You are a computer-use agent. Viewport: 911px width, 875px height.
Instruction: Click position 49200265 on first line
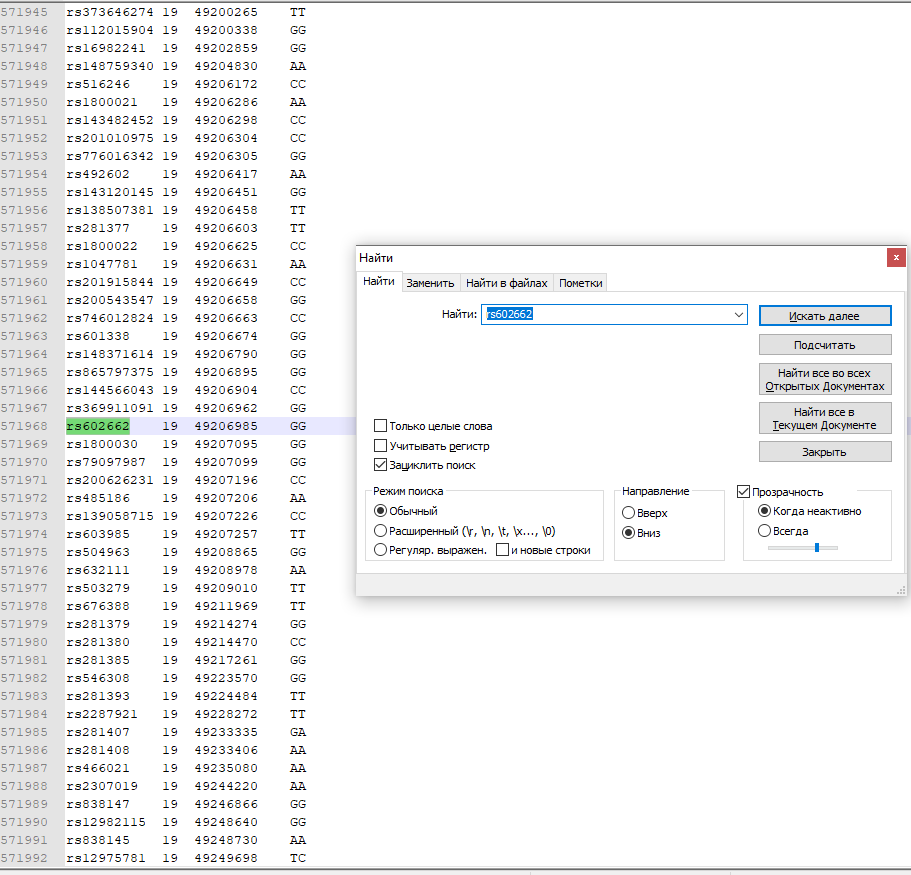point(226,12)
